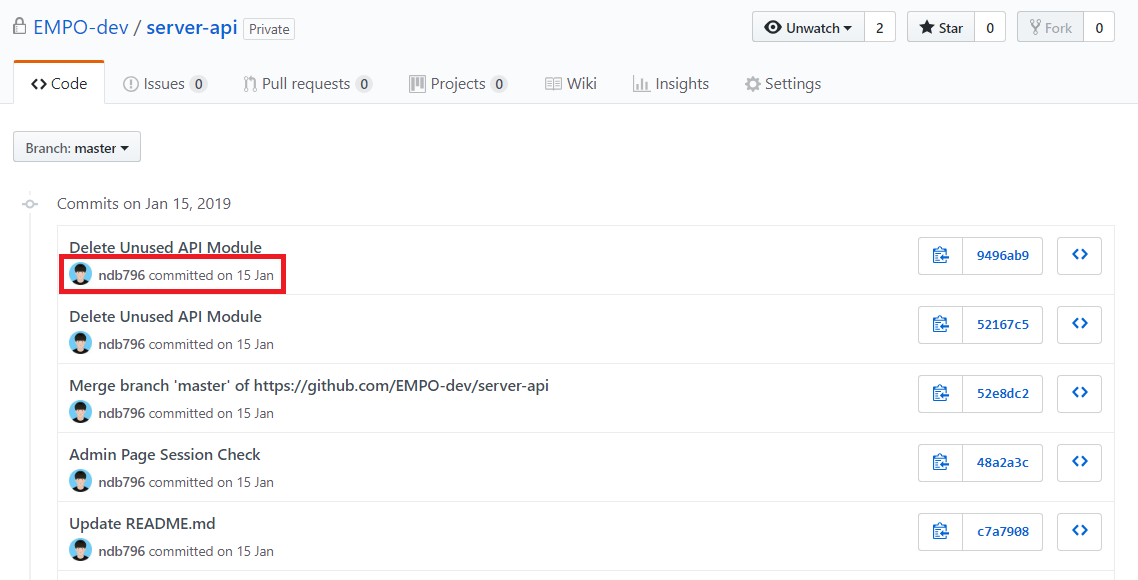Viewport: 1138px width, 580px height.
Task: Browse repository at commit 9496ab9
Action: (1079, 256)
